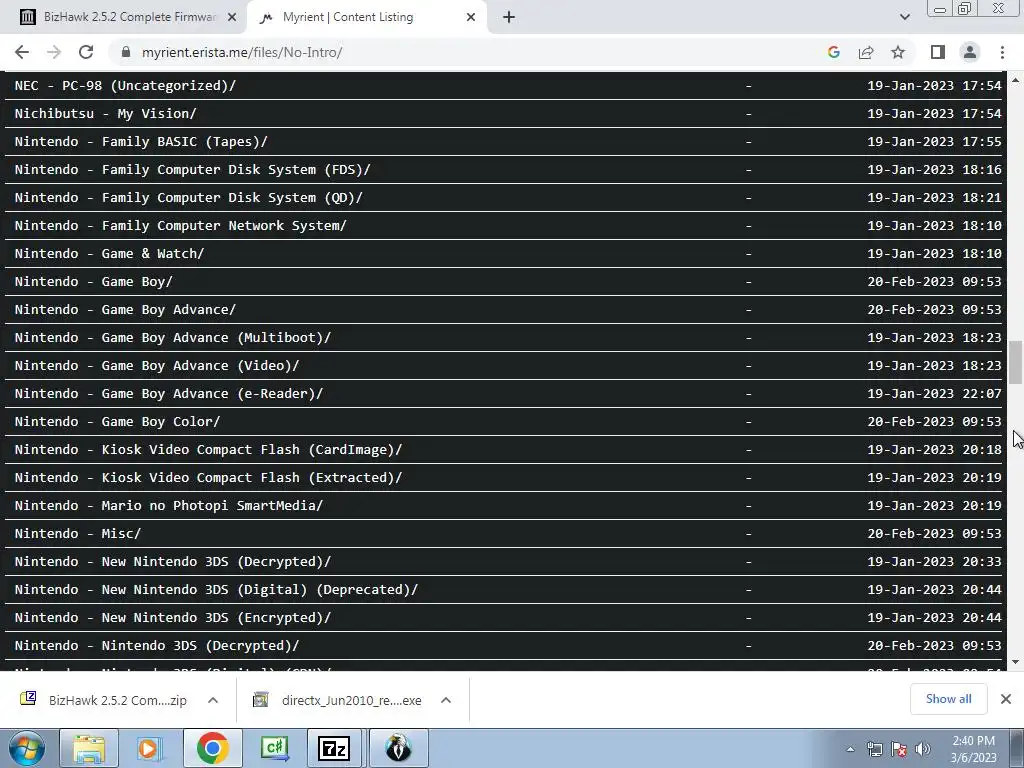Open the tab search dropdown arrow
The image size is (1024, 768).
pos(904,17)
